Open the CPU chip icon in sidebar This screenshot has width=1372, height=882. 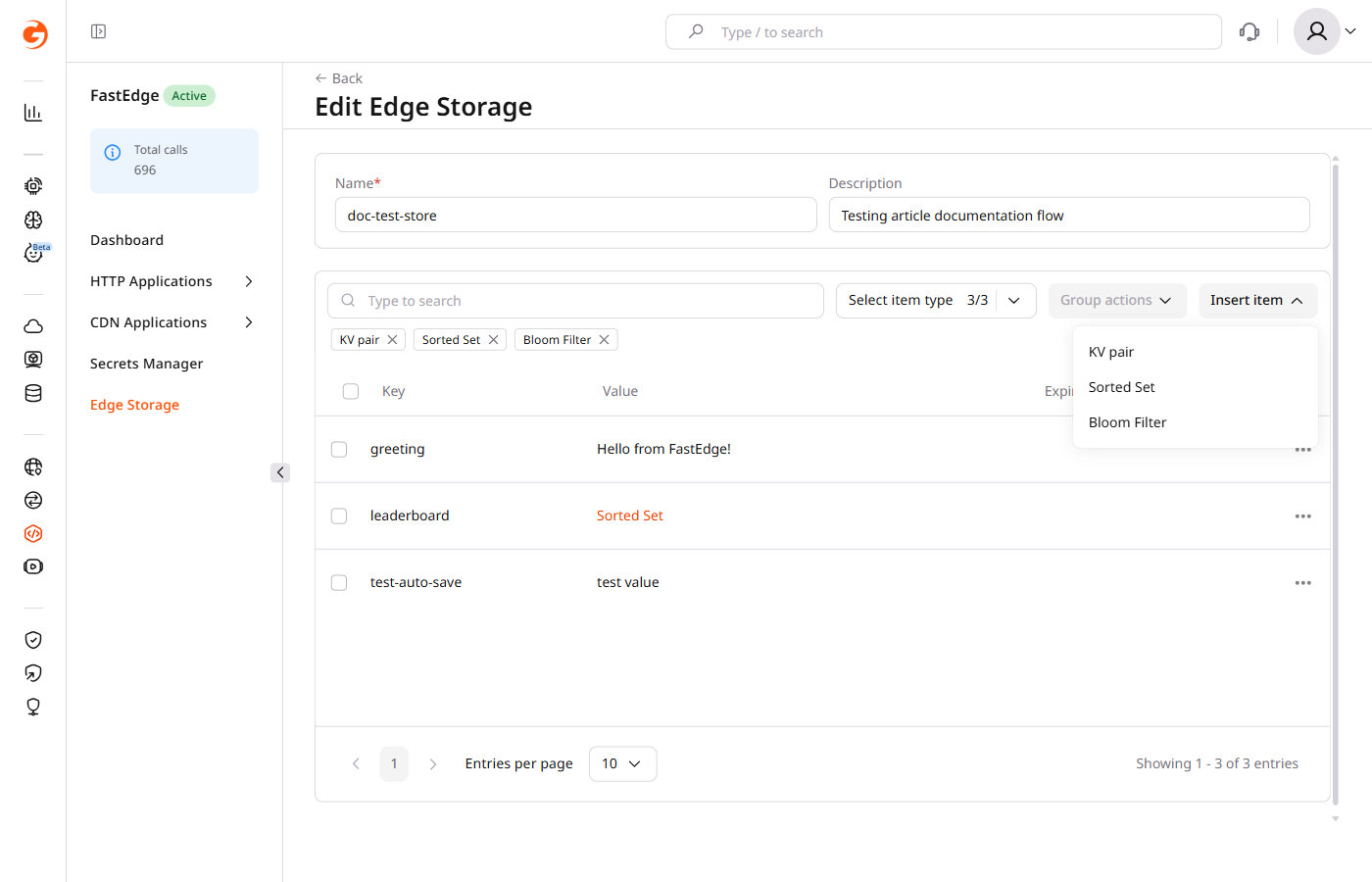(33, 186)
